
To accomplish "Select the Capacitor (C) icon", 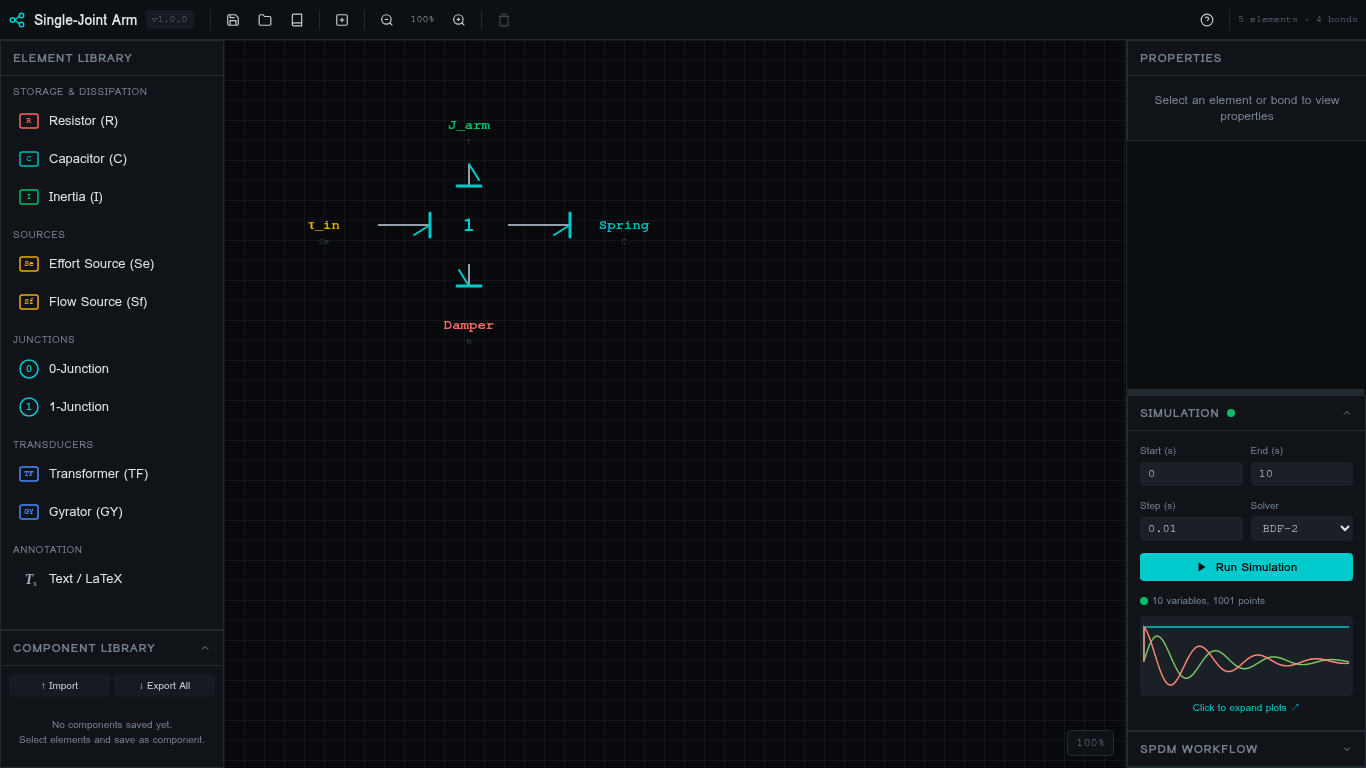I will (29, 159).
